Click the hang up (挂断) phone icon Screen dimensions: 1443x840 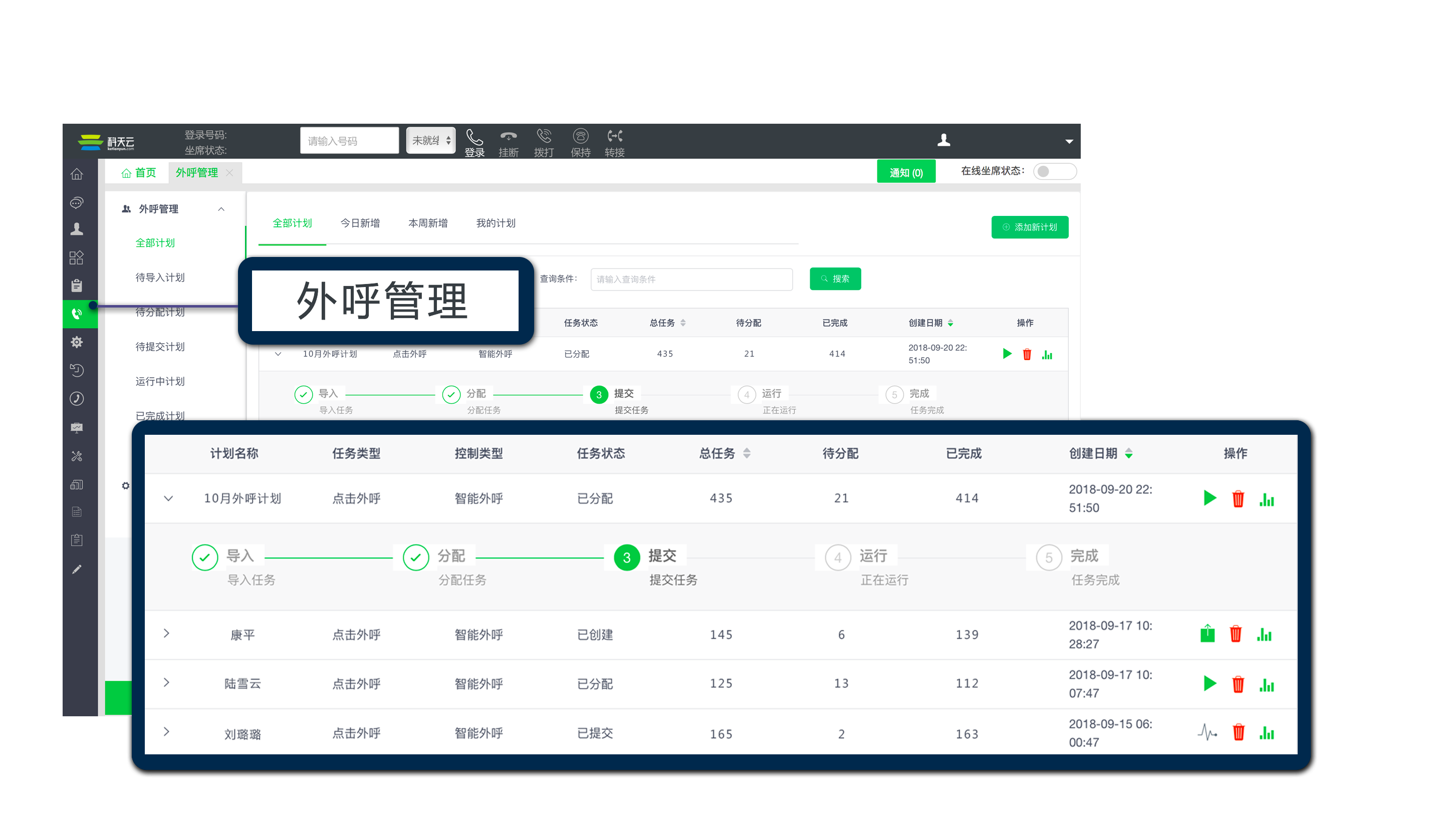tap(508, 137)
